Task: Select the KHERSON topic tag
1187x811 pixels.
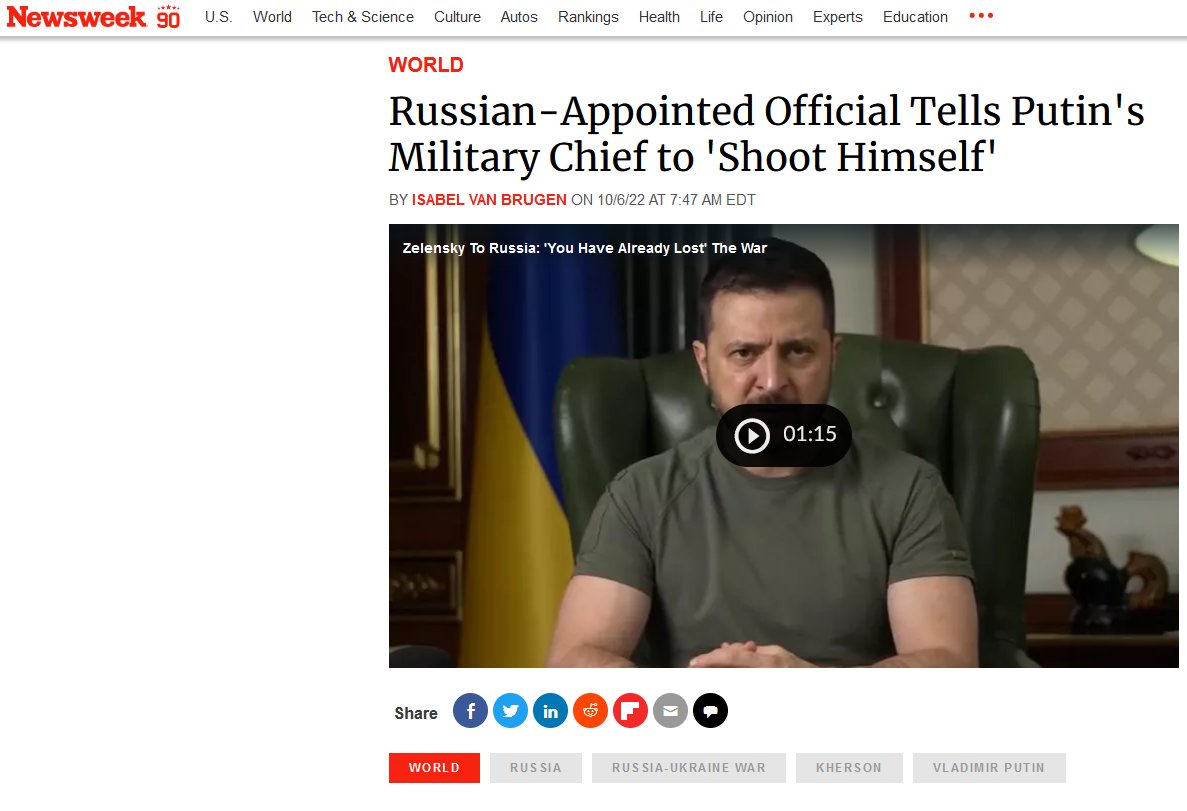Action: (849, 768)
